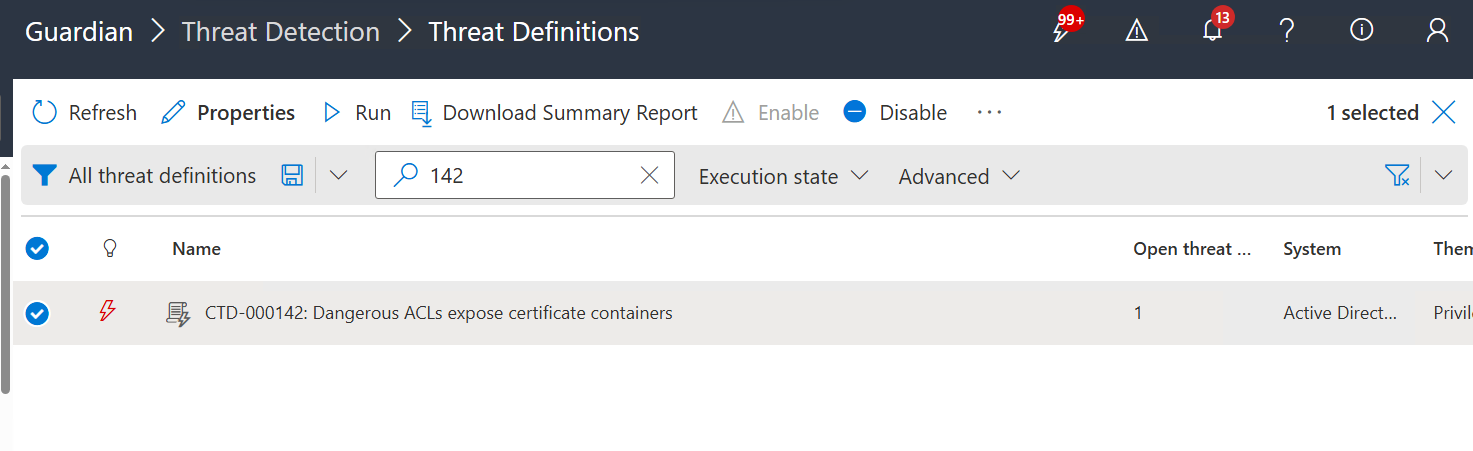The width and height of the screenshot is (1473, 451).
Task: Open the warning triangle icon in header
Action: (x=1137, y=32)
